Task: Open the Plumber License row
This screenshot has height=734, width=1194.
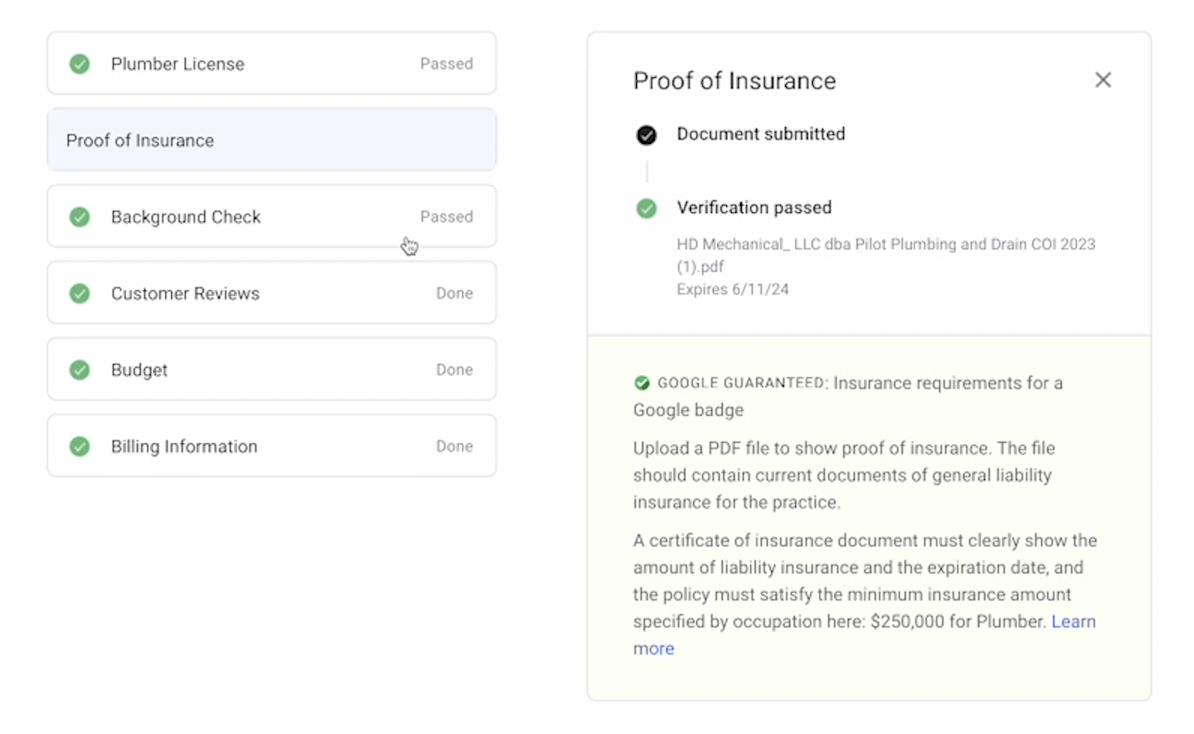Action: tap(272, 63)
